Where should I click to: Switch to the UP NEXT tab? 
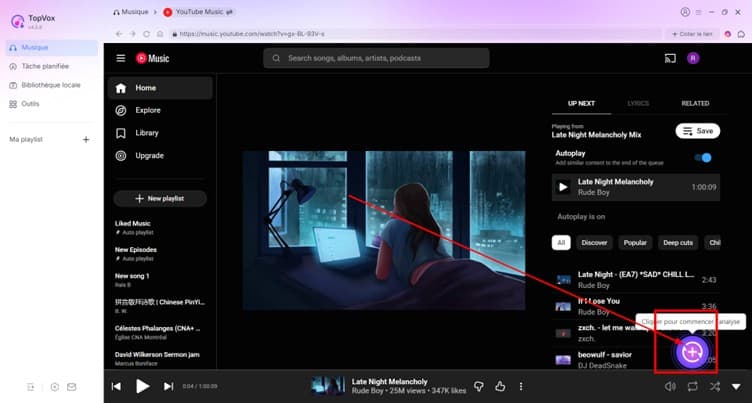(581, 104)
